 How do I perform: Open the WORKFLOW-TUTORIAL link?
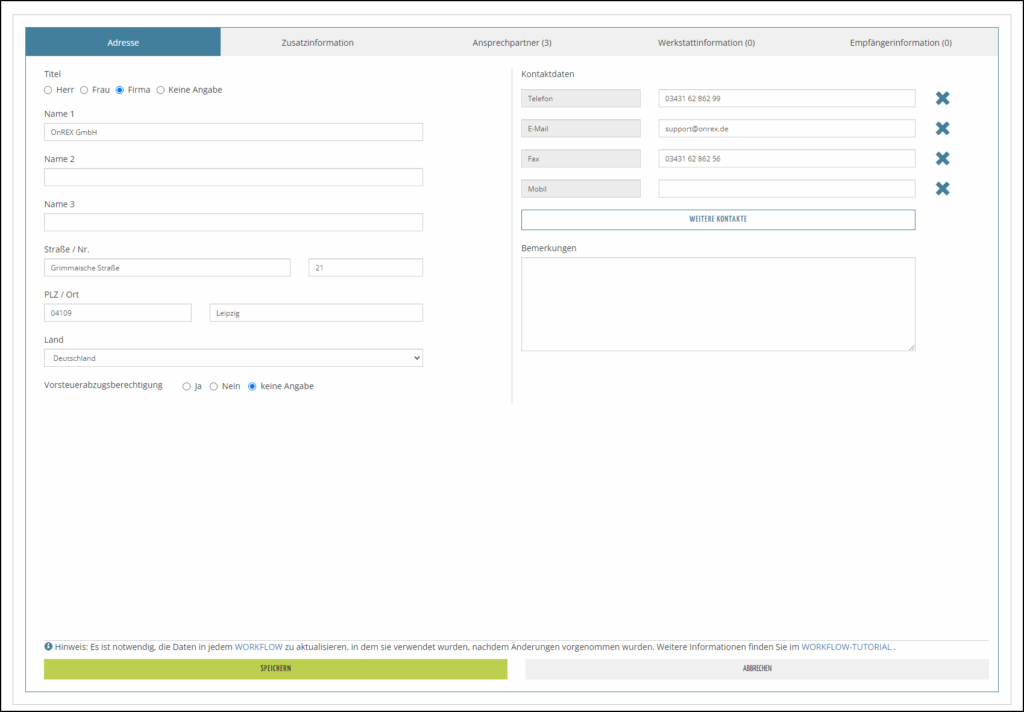tap(846, 647)
